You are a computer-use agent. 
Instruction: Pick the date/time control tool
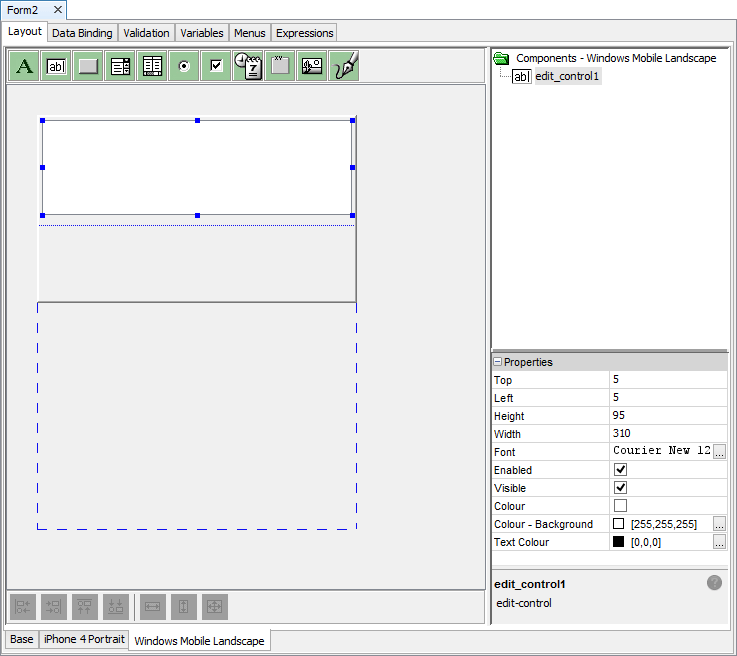click(248, 67)
